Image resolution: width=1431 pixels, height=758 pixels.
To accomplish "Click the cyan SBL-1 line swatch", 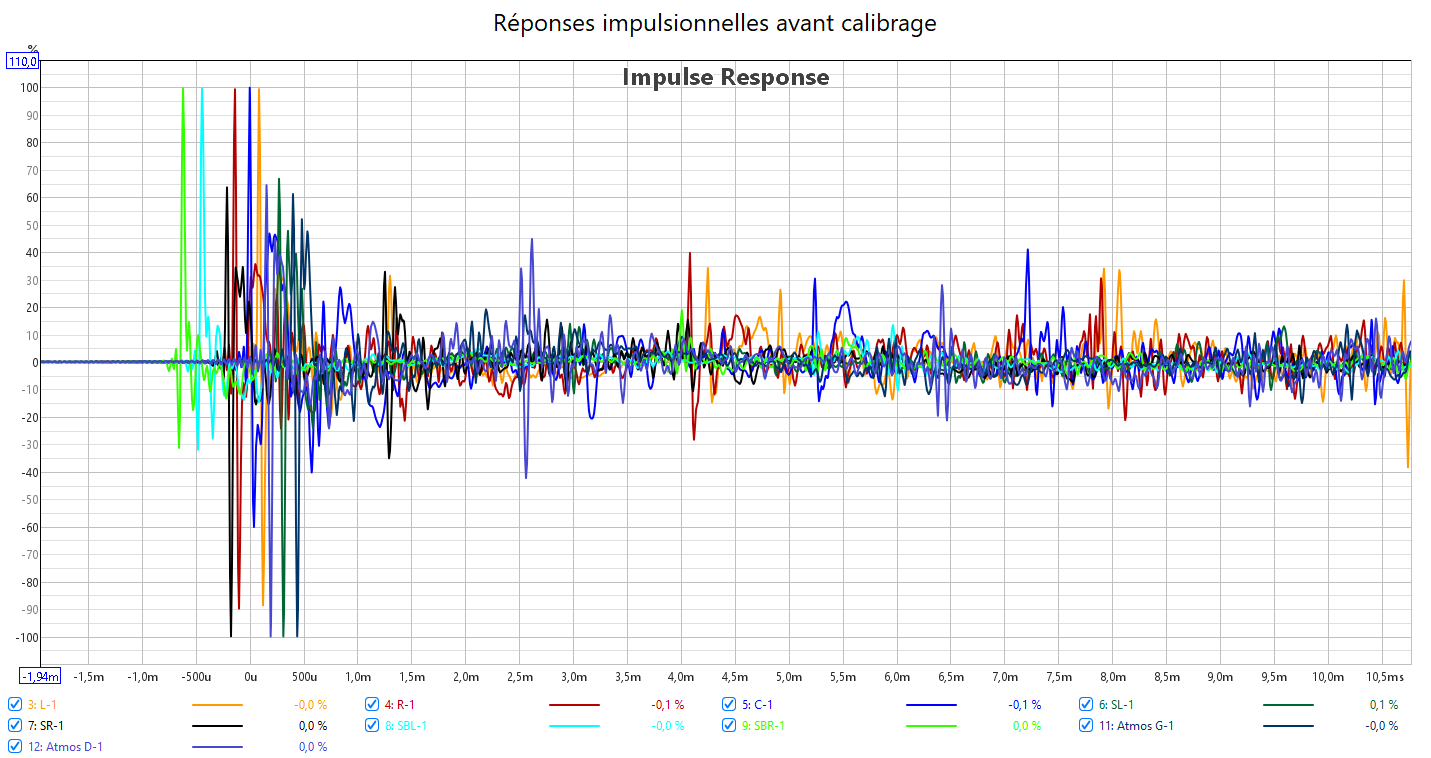I will [x=574, y=726].
